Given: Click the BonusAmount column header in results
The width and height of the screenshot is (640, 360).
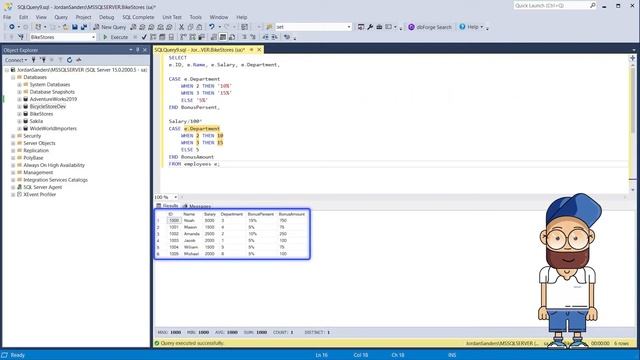Looking at the screenshot, I should [x=292, y=214].
